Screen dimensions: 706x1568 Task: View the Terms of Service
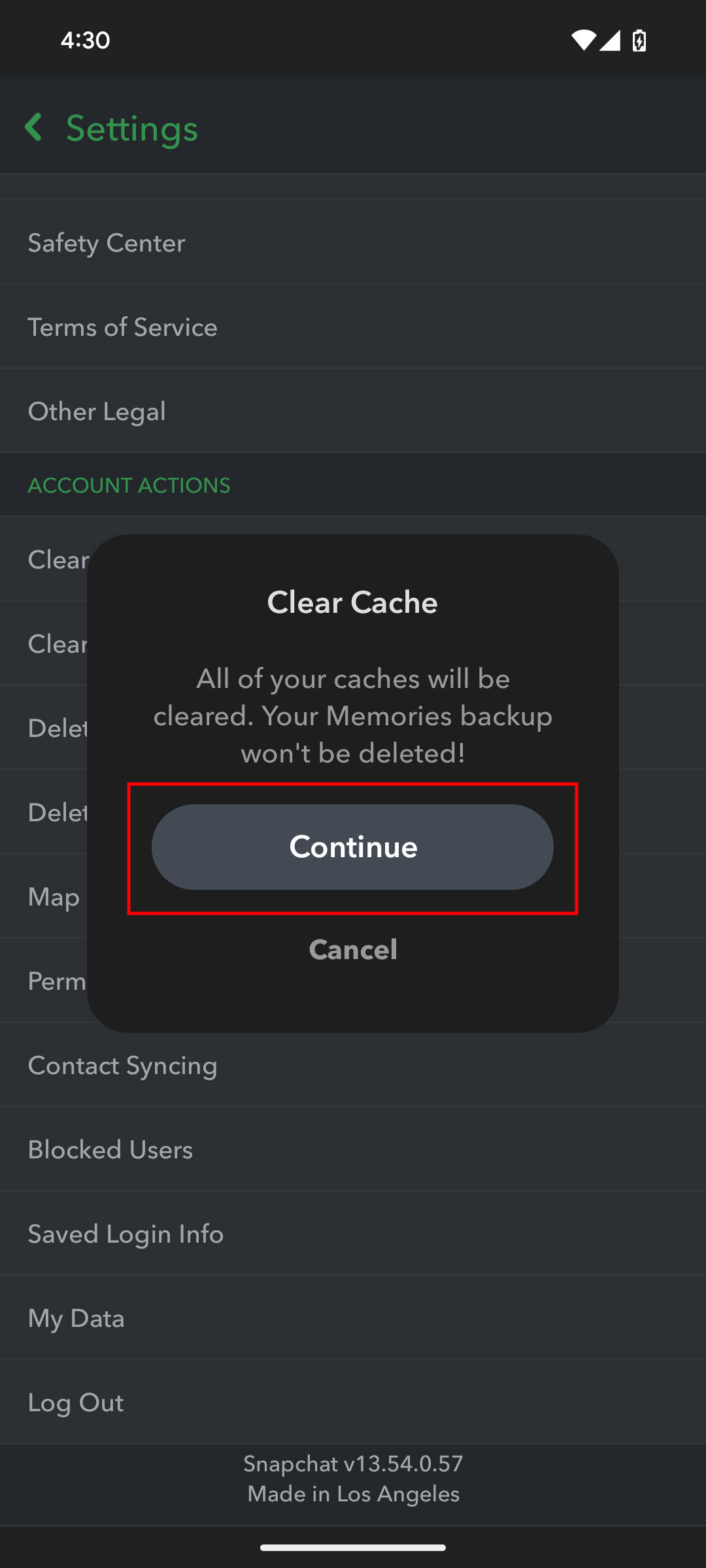123,327
